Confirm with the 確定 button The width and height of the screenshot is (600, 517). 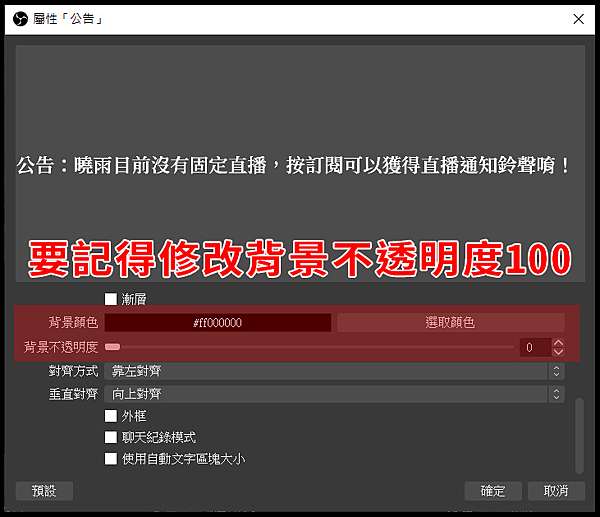[x=493, y=491]
